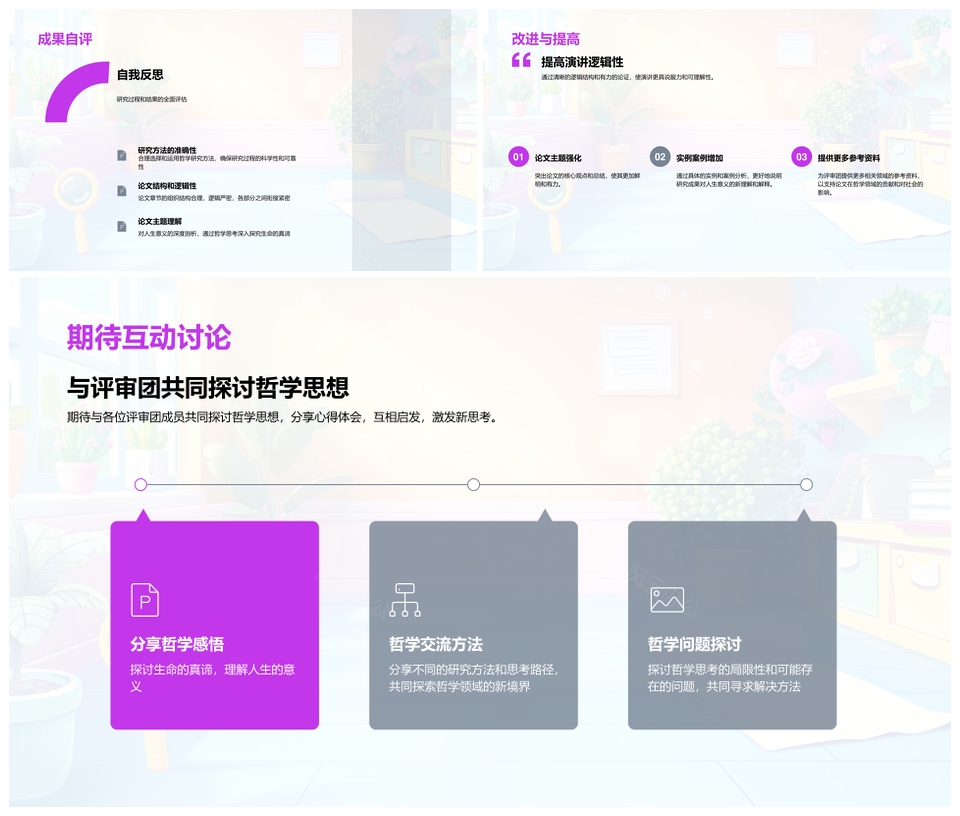Select the purple first timeline marker circle
Viewport: 960px width, 816px height.
pos(141,485)
